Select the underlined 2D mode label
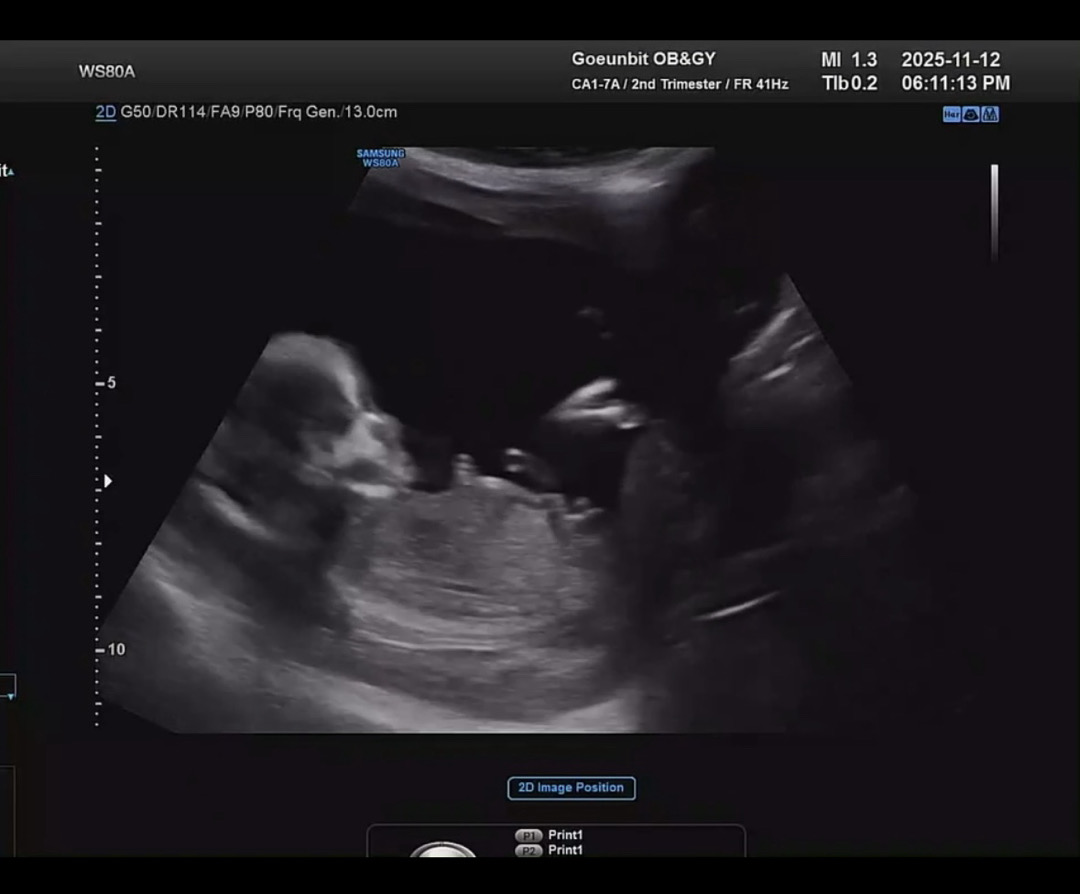Screen dimensions: 1080x894 coord(105,112)
